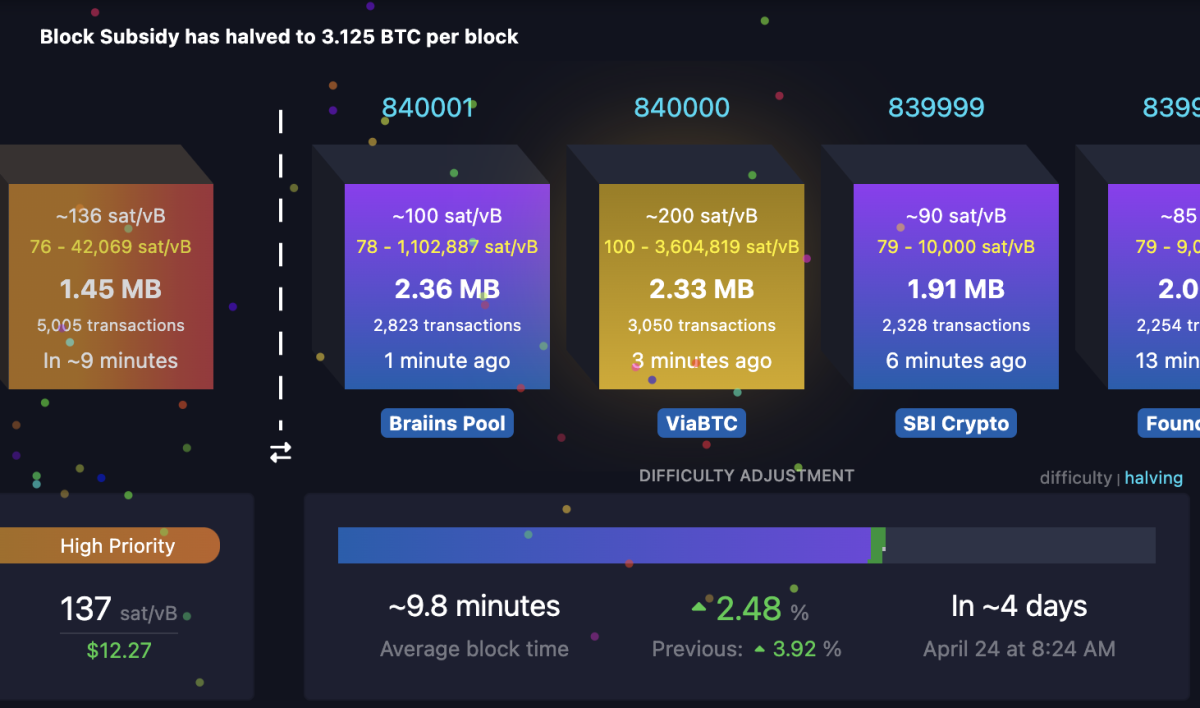Open block number 840001 link
This screenshot has height=708, width=1200.
coord(428,108)
